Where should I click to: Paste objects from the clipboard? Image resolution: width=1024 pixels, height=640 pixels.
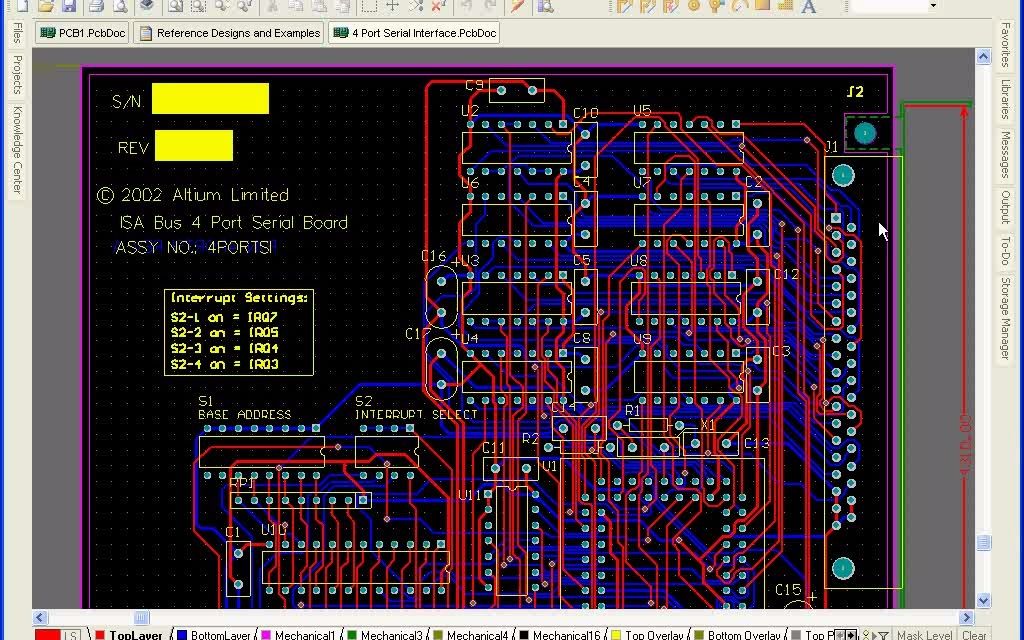(320, 7)
